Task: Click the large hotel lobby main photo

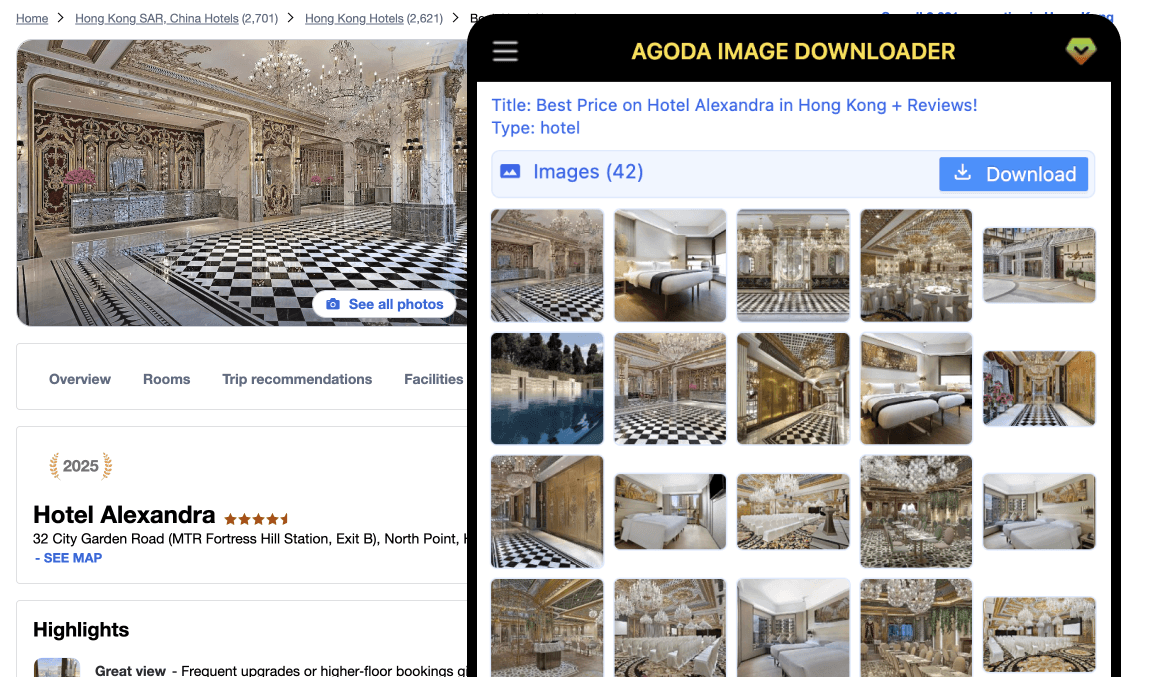Action: (242, 183)
